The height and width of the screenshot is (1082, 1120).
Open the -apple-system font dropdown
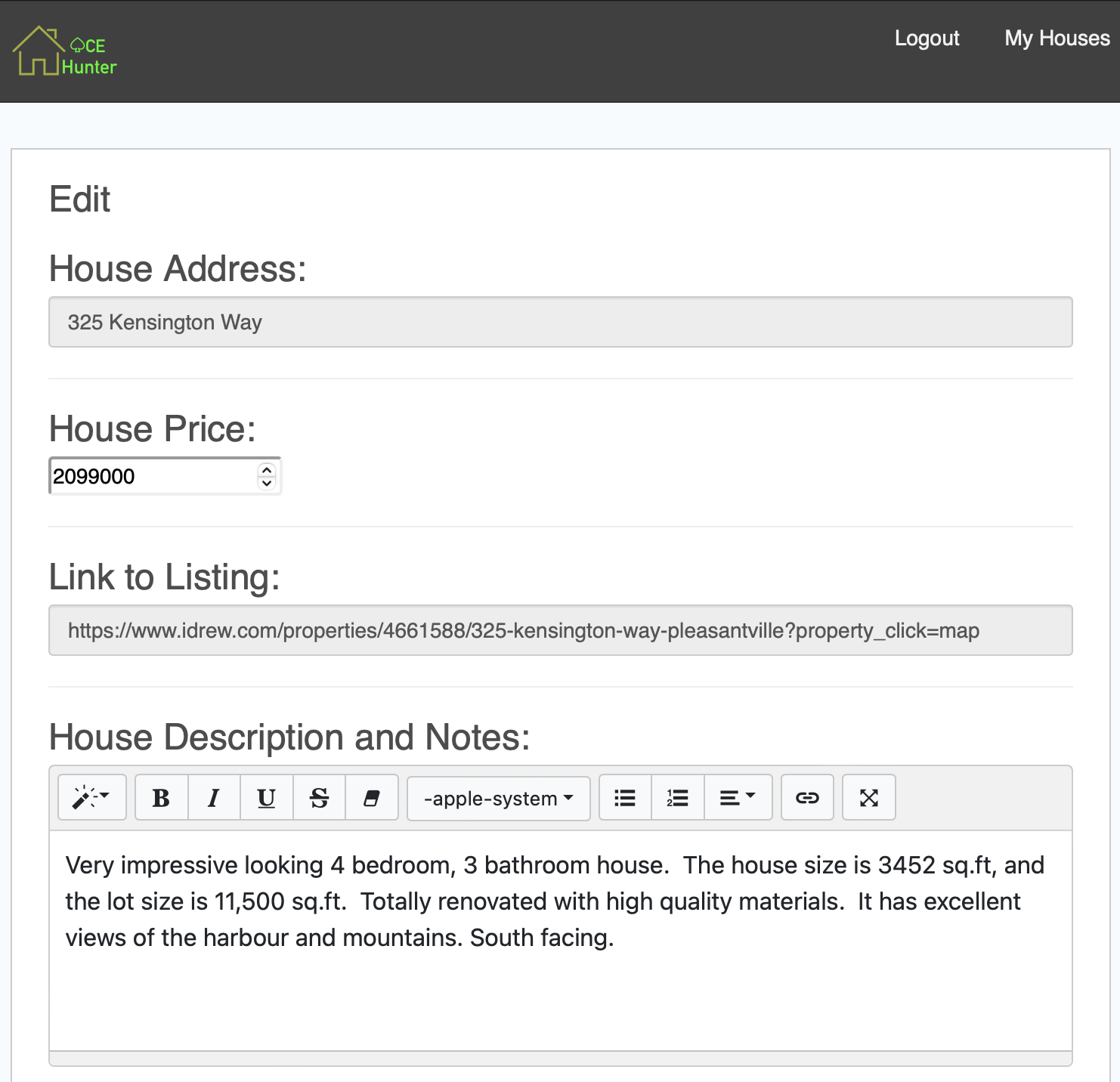tap(498, 799)
